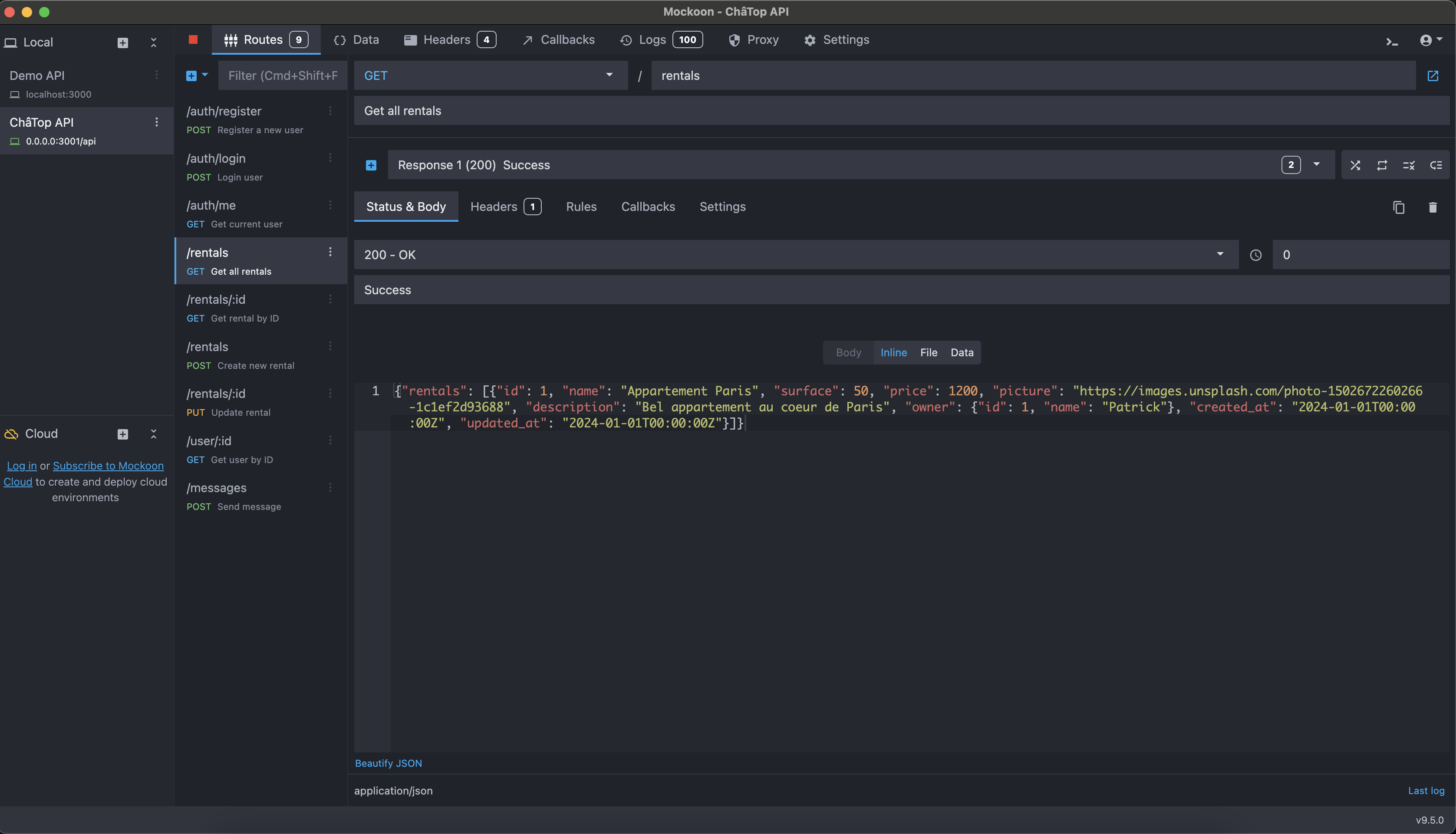The height and width of the screenshot is (834, 1456).
Task: Focus the route filter field
Action: click(x=283, y=76)
